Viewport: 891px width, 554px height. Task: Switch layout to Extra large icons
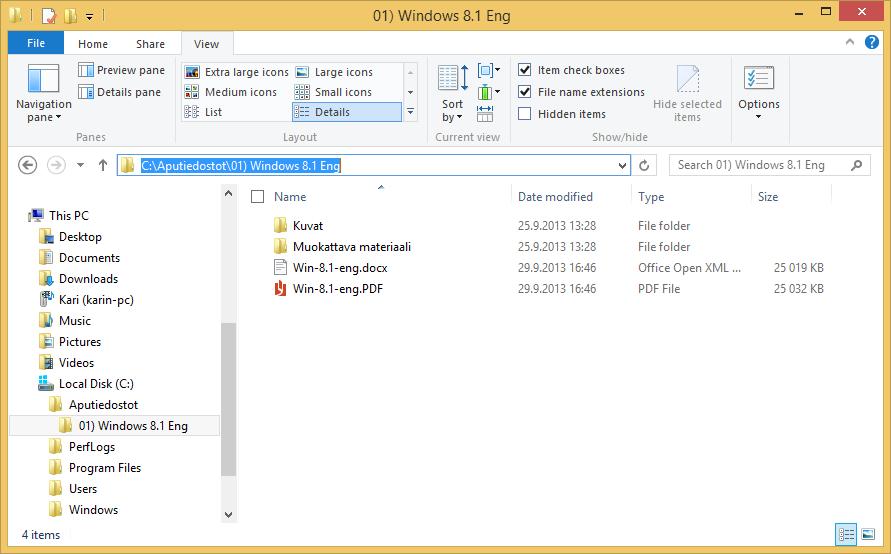tap(237, 72)
